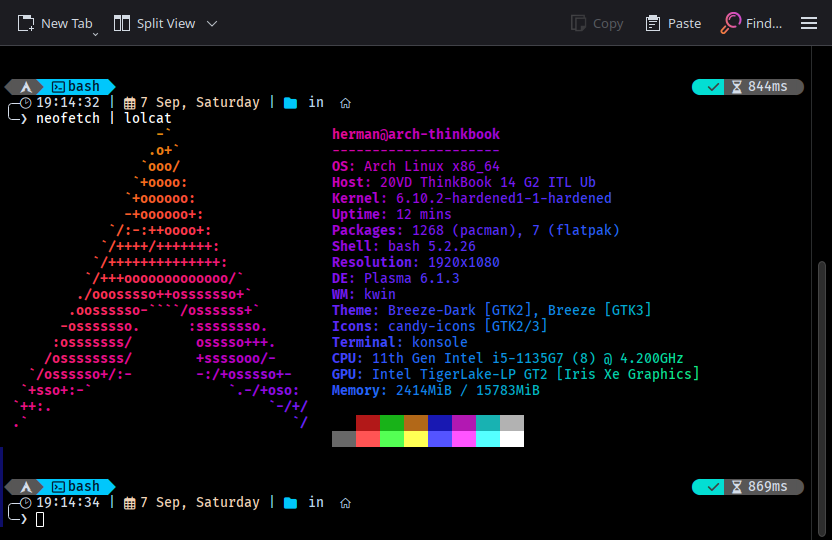
Task: Click the folder icon in second prompt
Action: pyautogui.click(x=290, y=503)
